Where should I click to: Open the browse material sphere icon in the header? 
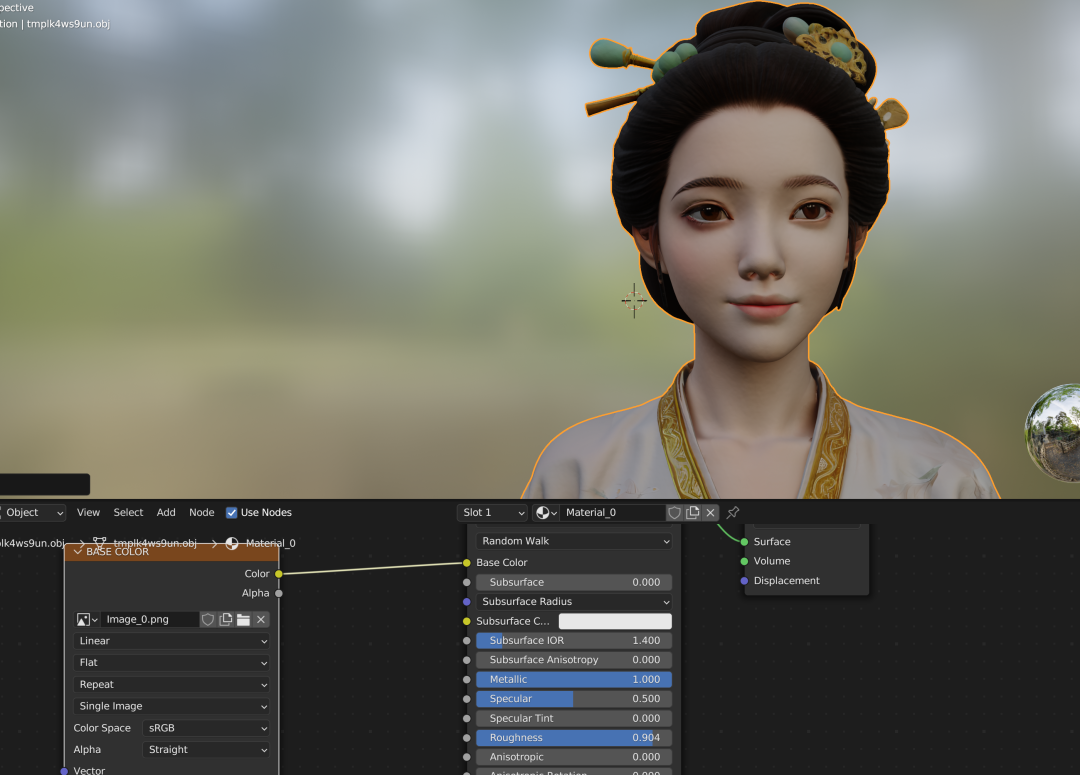pos(542,513)
